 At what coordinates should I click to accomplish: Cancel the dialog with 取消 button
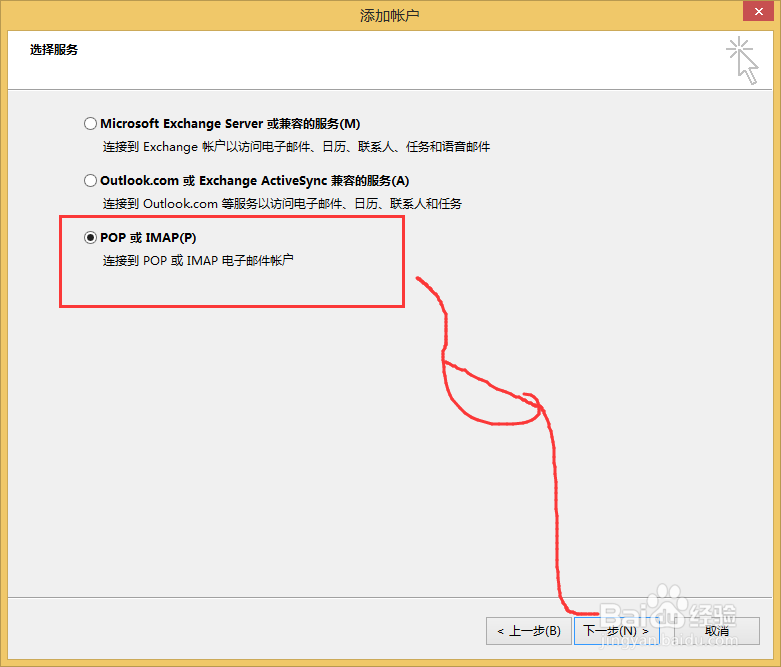(717, 631)
